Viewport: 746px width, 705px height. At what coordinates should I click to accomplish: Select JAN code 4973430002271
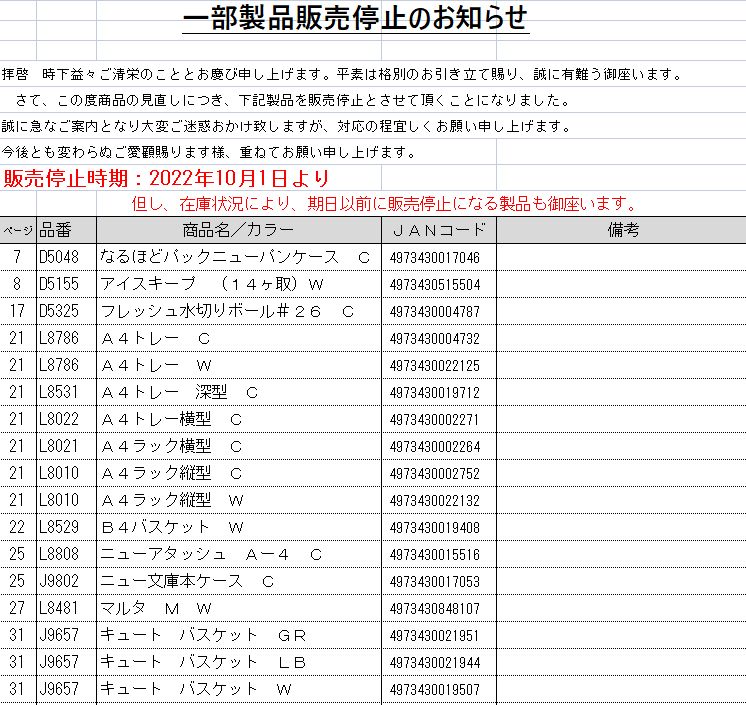click(x=435, y=420)
